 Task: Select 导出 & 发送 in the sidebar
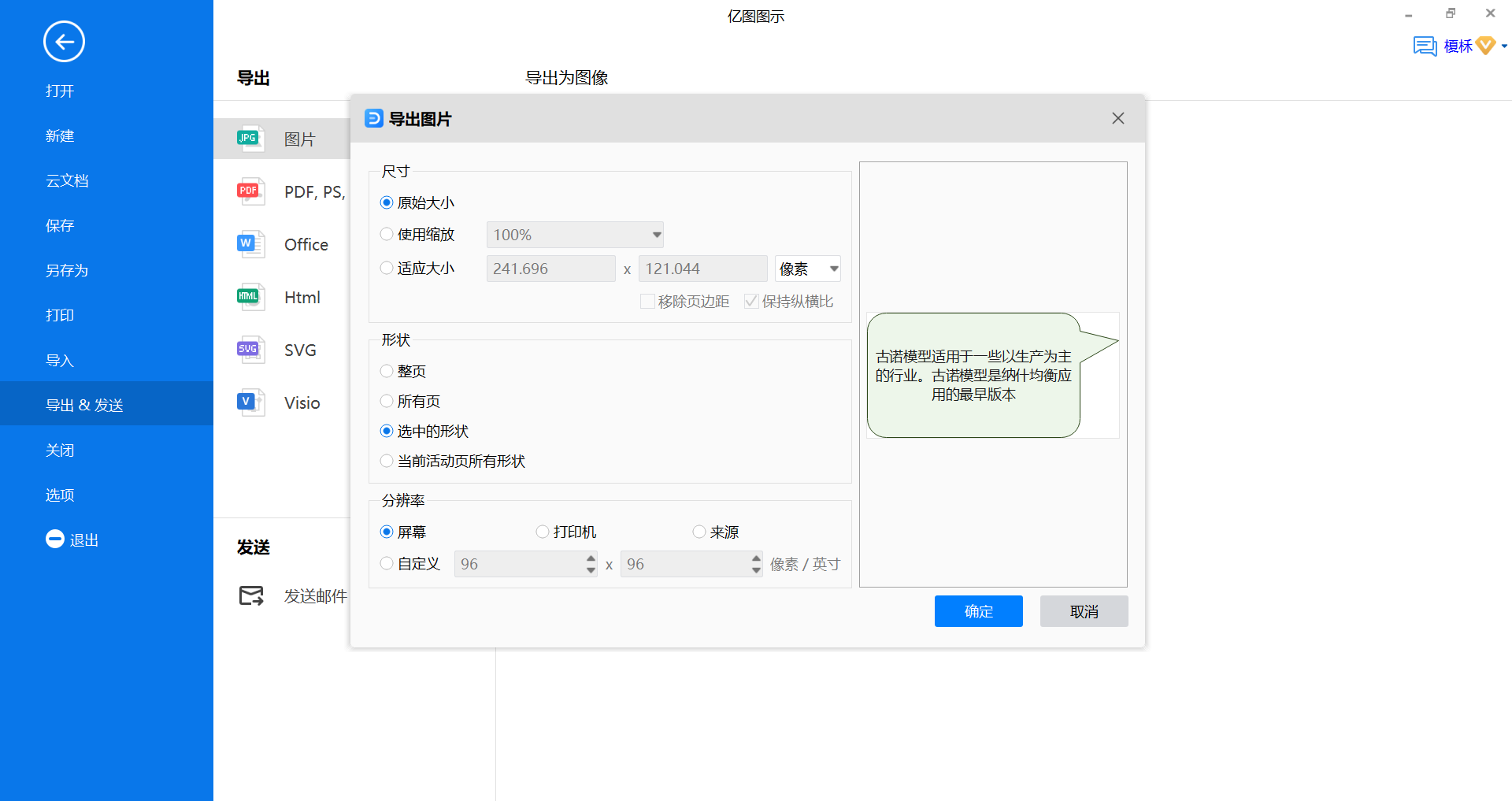[106, 404]
